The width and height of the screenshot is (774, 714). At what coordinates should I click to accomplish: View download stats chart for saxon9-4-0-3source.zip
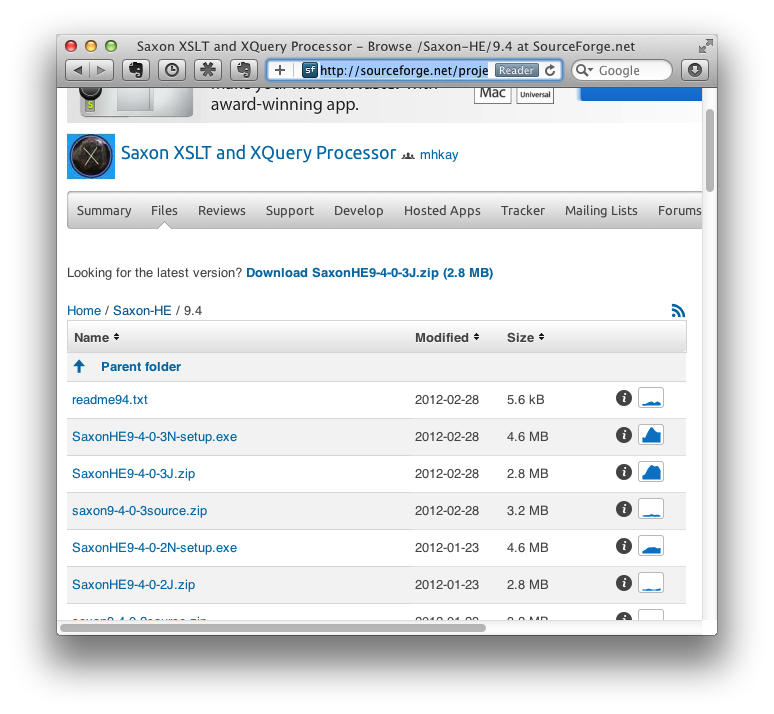tap(651, 509)
